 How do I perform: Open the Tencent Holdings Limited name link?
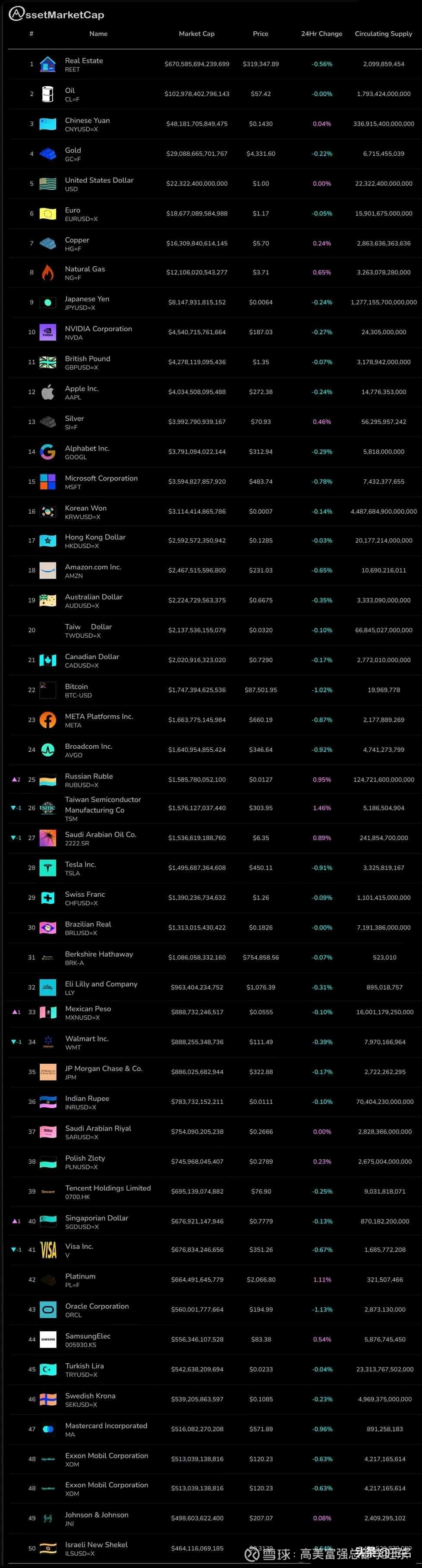[108, 1188]
